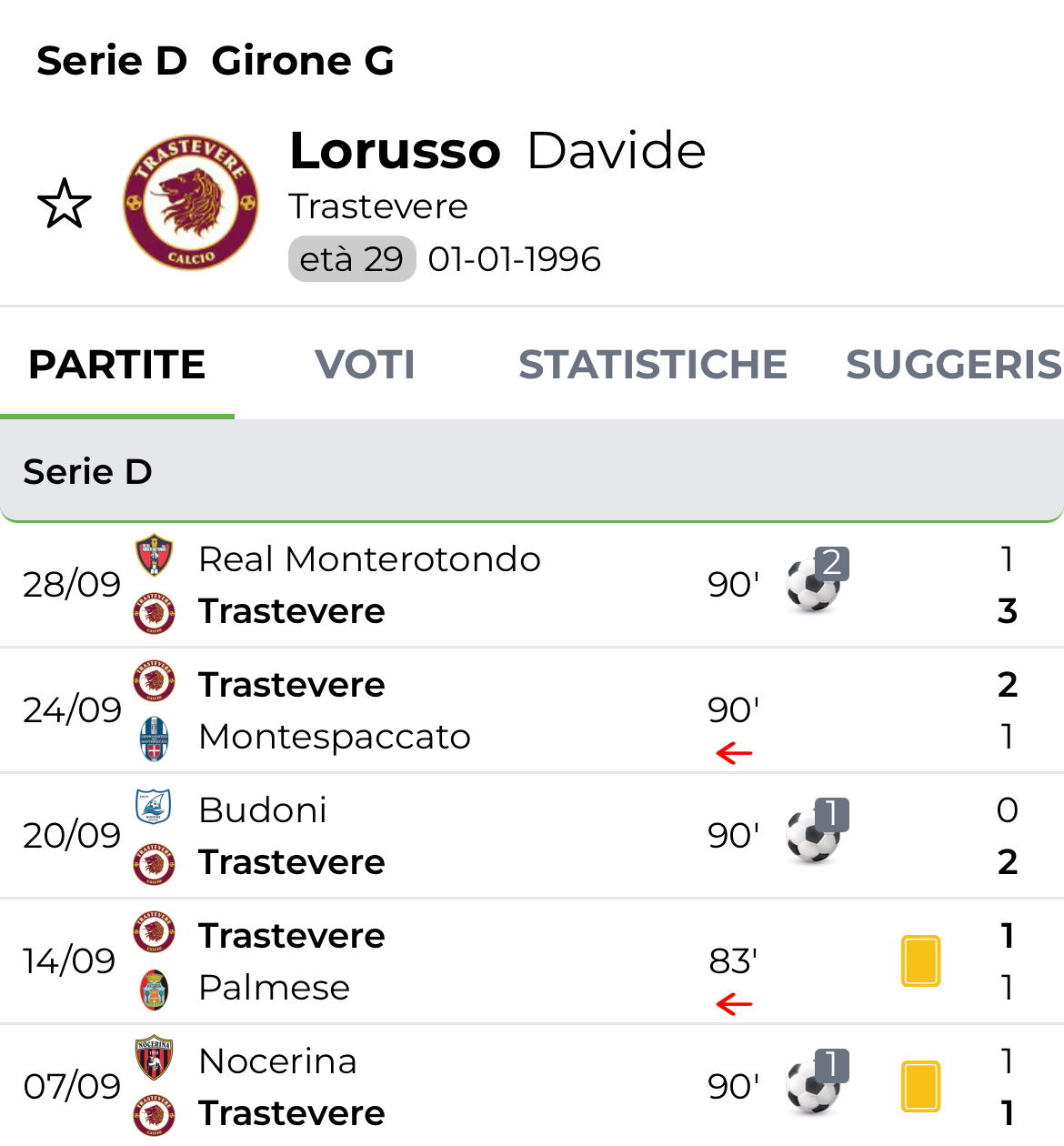The width and height of the screenshot is (1064, 1146).
Task: Click the Nocerina team crest
Action: pos(154,1059)
